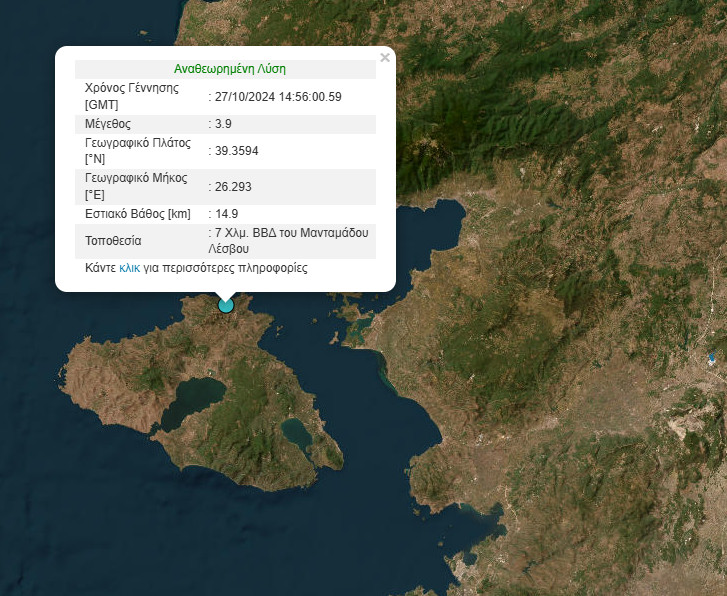Click the magnitude value 3.9
Viewport: 727px width, 596px height.
pyautogui.click(x=223, y=124)
